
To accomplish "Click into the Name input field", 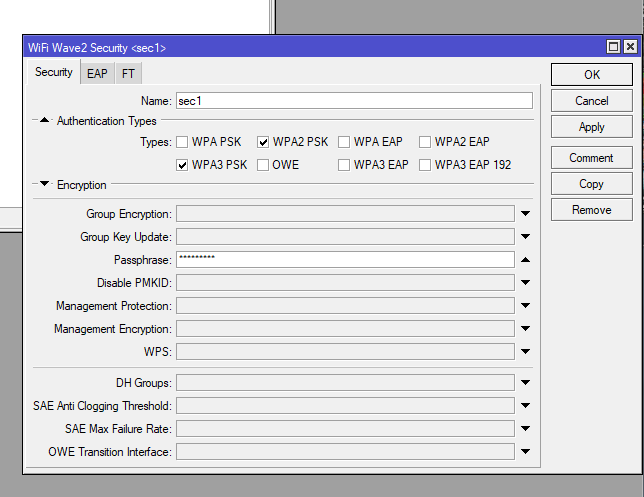I will click(x=354, y=101).
